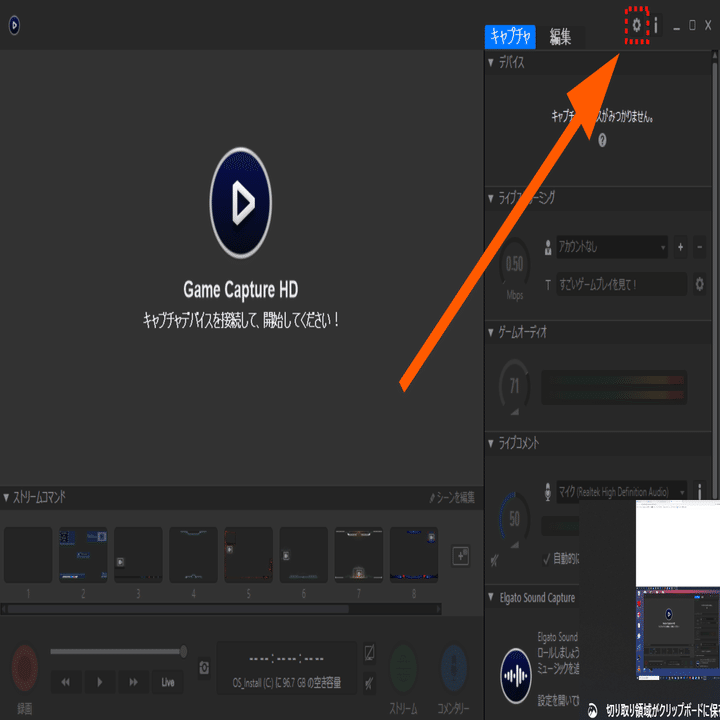Image resolution: width=720 pixels, height=720 pixels.
Task: Select scene thumbnail 8
Action: pyautogui.click(x=414, y=555)
